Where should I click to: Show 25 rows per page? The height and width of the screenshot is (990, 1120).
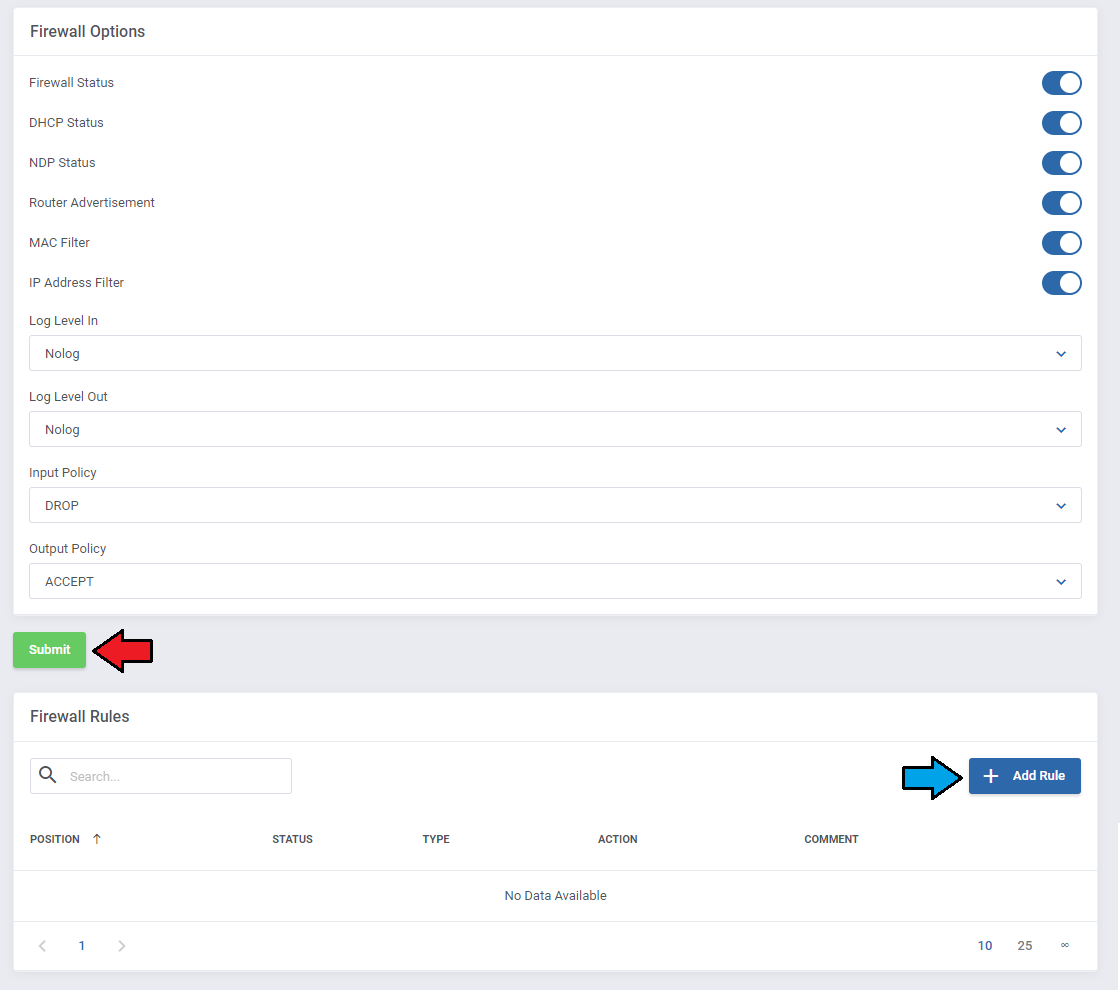[x=1025, y=946]
